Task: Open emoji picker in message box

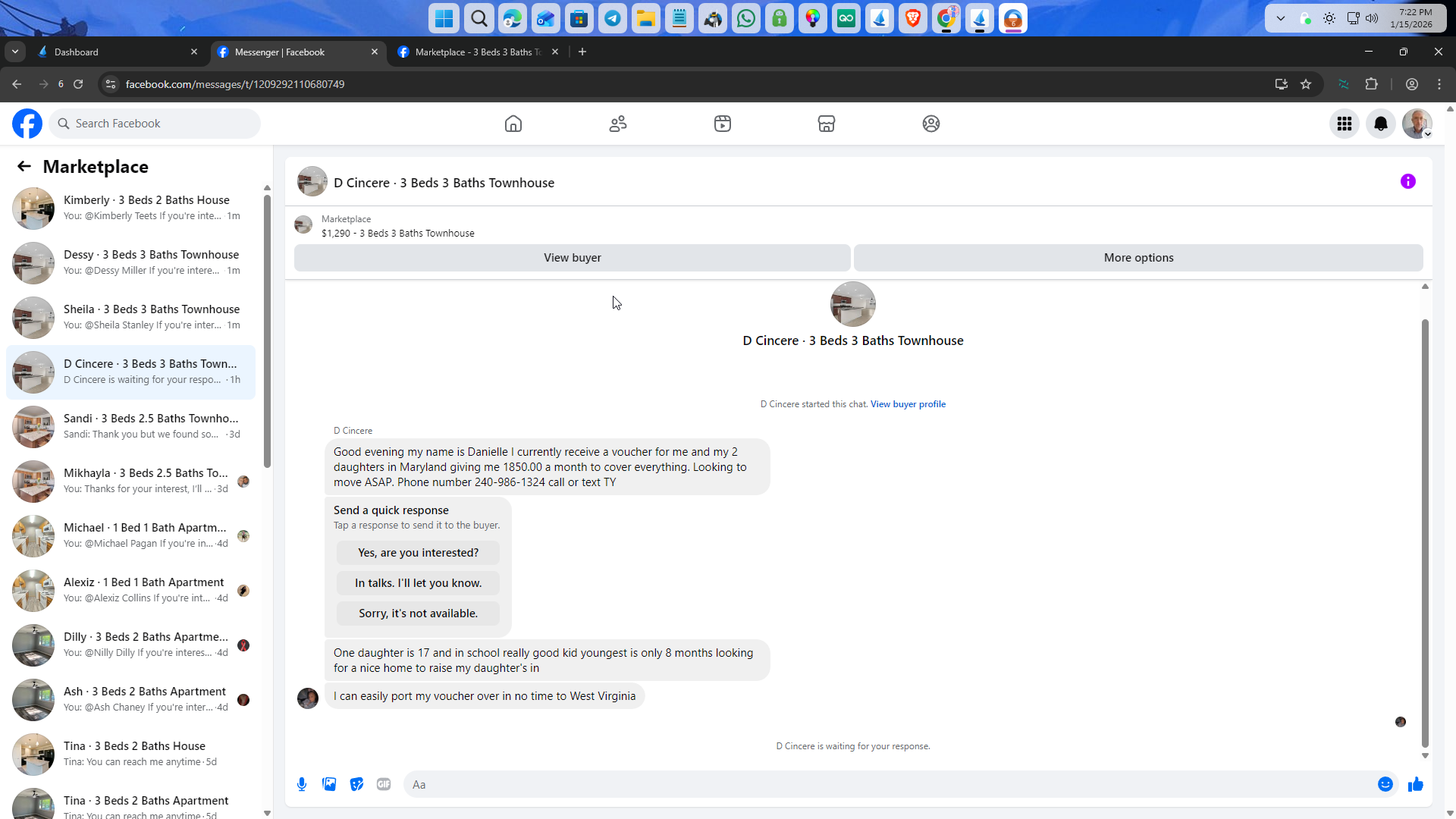Action: 1385,784
